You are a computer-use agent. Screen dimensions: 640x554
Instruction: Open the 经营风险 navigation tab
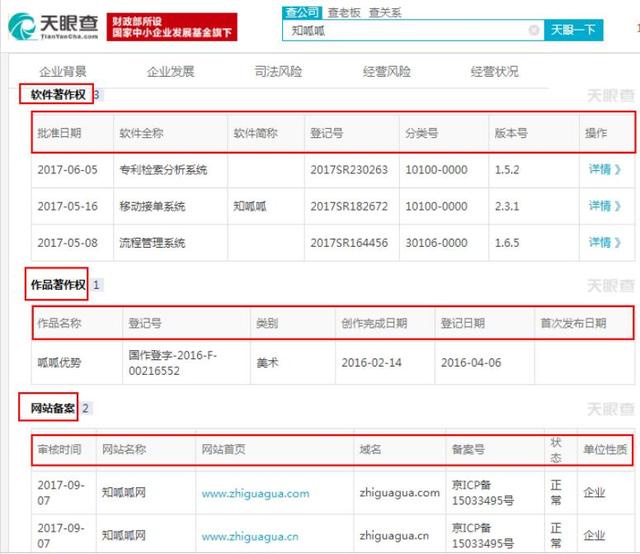[386, 72]
